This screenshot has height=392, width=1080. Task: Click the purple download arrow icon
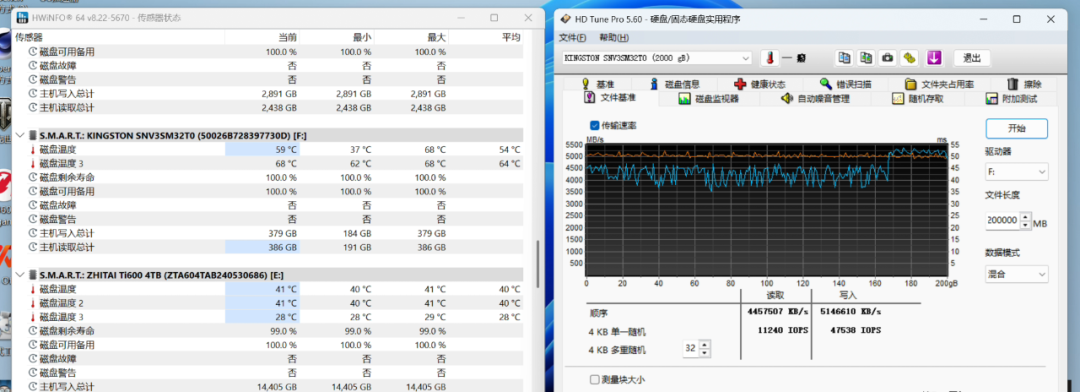(x=933, y=58)
